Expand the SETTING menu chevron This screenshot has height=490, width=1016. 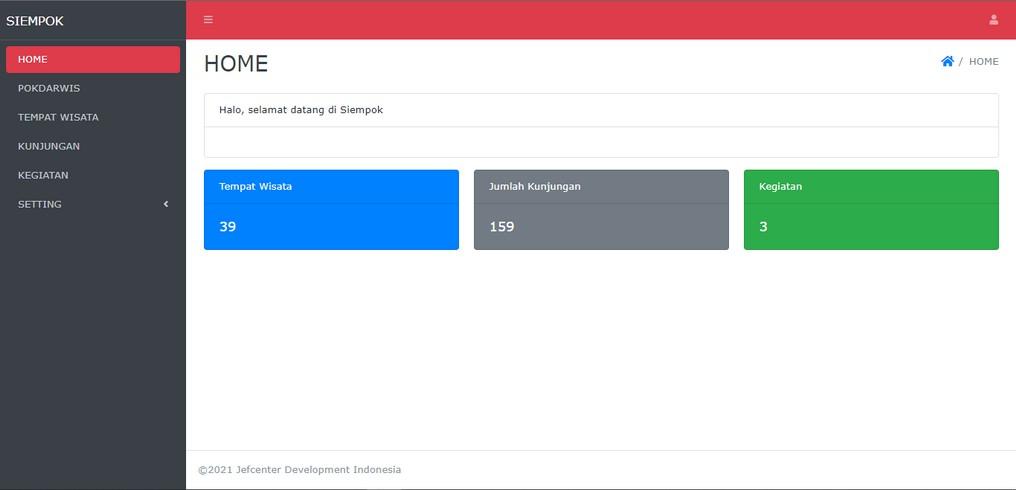[166, 204]
